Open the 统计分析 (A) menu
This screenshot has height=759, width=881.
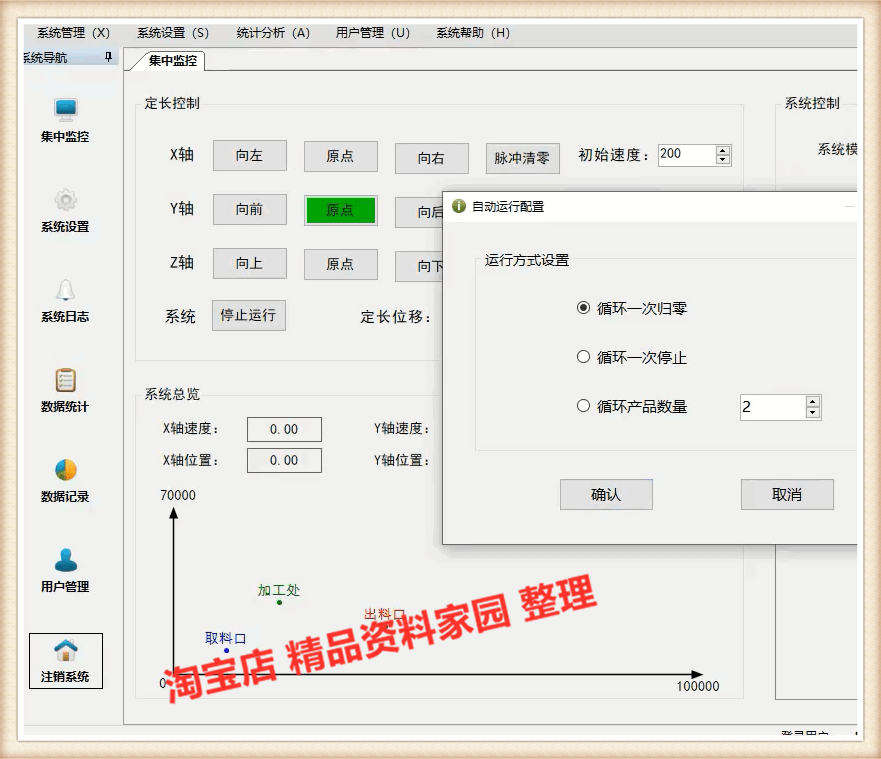tap(273, 33)
